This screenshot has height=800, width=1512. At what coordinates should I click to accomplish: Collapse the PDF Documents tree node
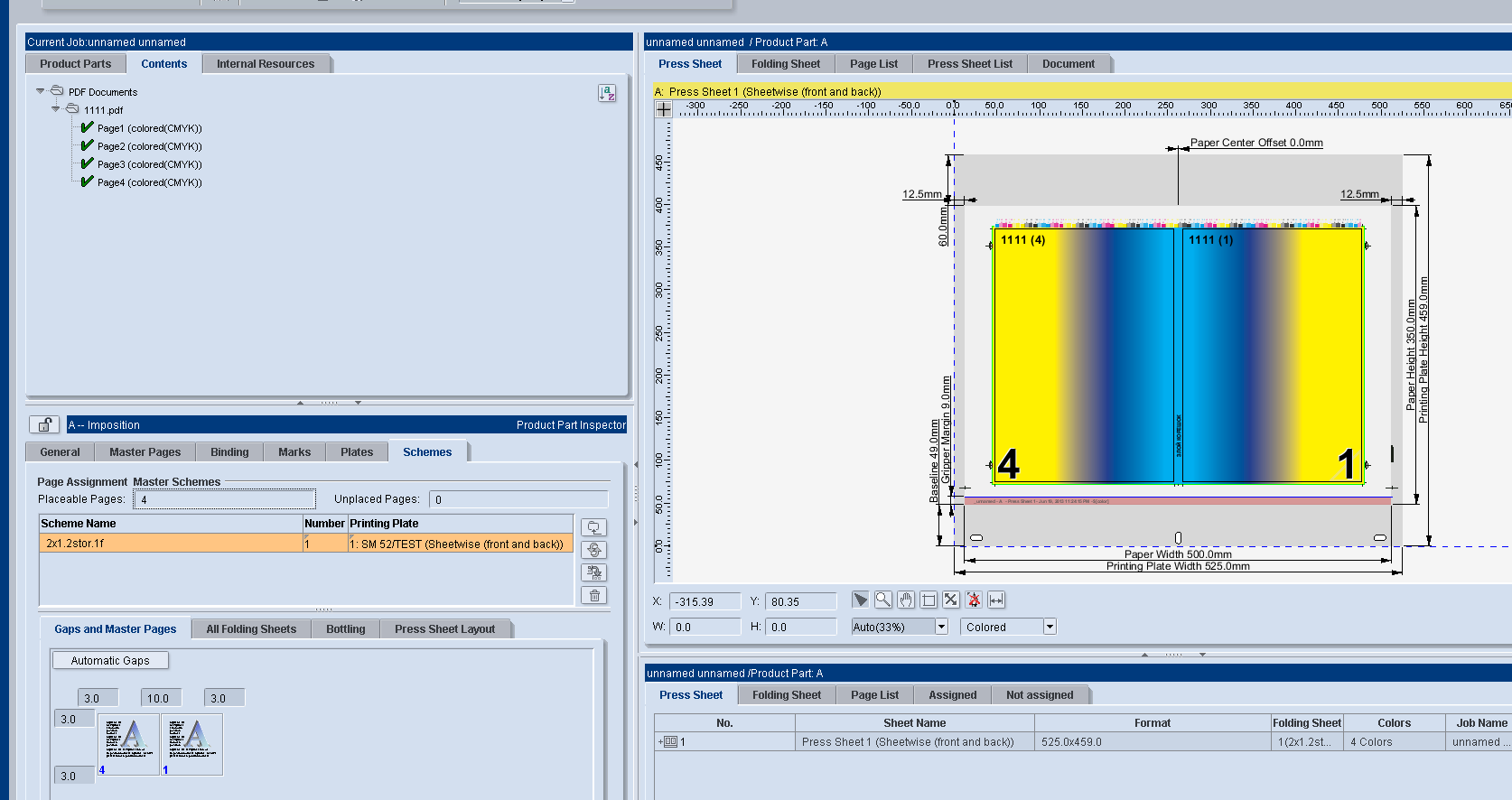41,91
